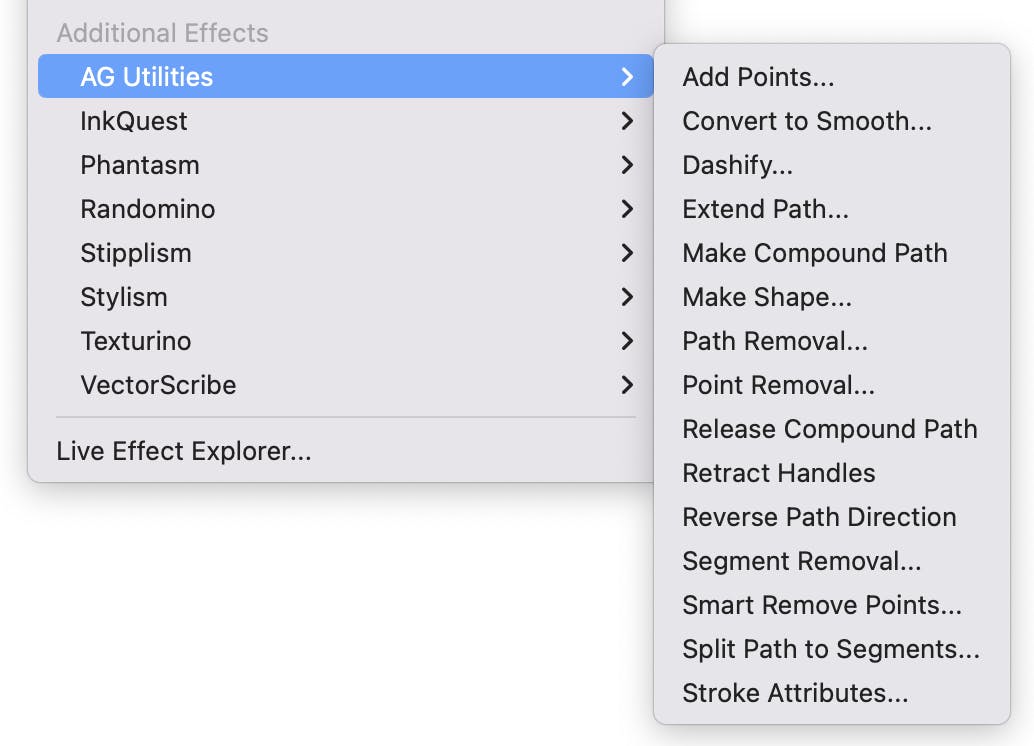Screen dimensions: 1034x746
Task: Apply Retract Handles to the path
Action: pos(778,473)
